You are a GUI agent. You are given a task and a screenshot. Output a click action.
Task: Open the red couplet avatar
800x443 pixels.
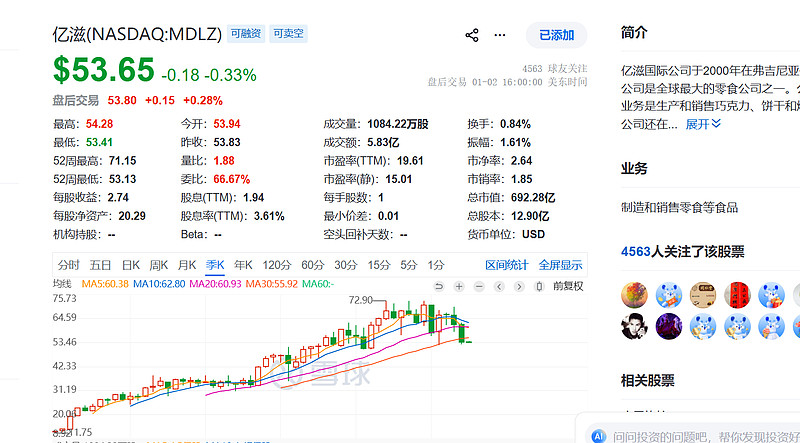(737, 295)
